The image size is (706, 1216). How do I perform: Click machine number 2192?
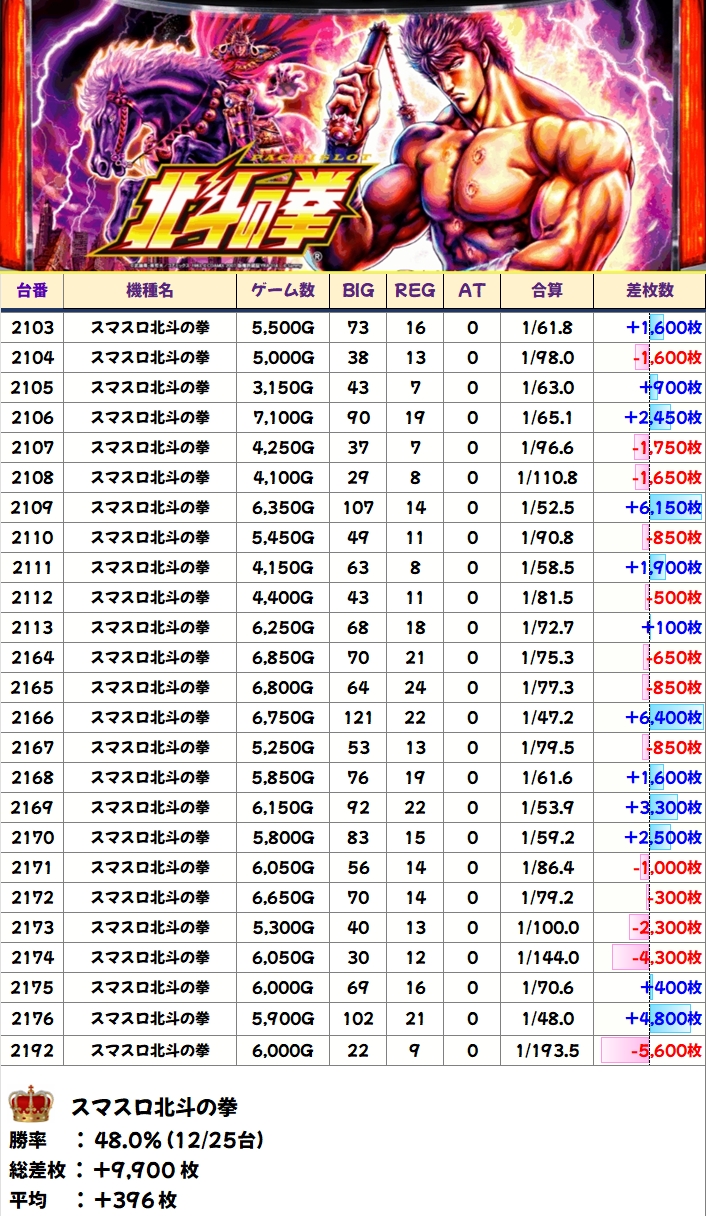pos(33,1050)
